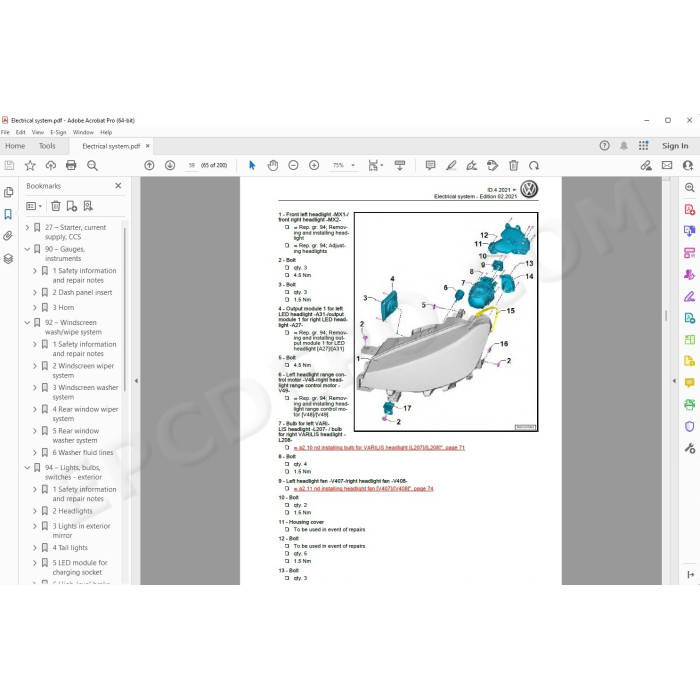The width and height of the screenshot is (700, 700).
Task: Open Create PDF tool in right pane
Action: [689, 210]
